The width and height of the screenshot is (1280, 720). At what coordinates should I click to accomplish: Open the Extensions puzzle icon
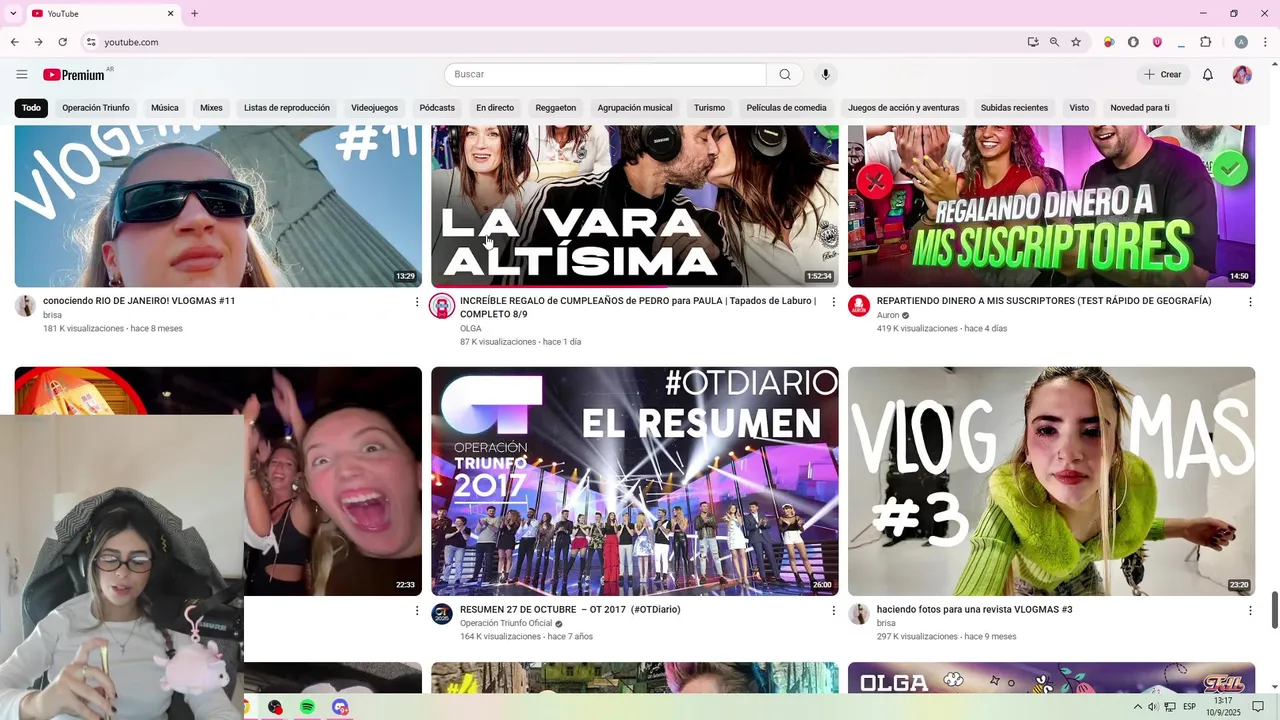(x=1205, y=42)
